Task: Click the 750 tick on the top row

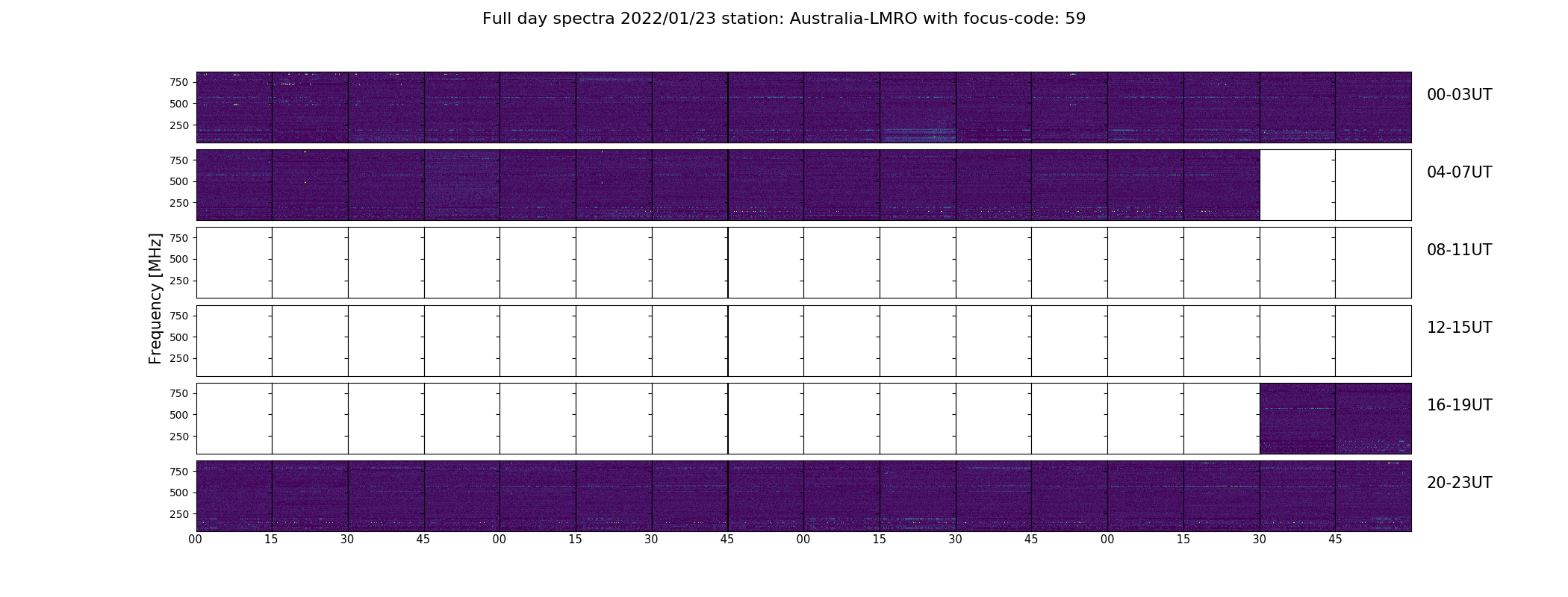Action: click(x=179, y=82)
